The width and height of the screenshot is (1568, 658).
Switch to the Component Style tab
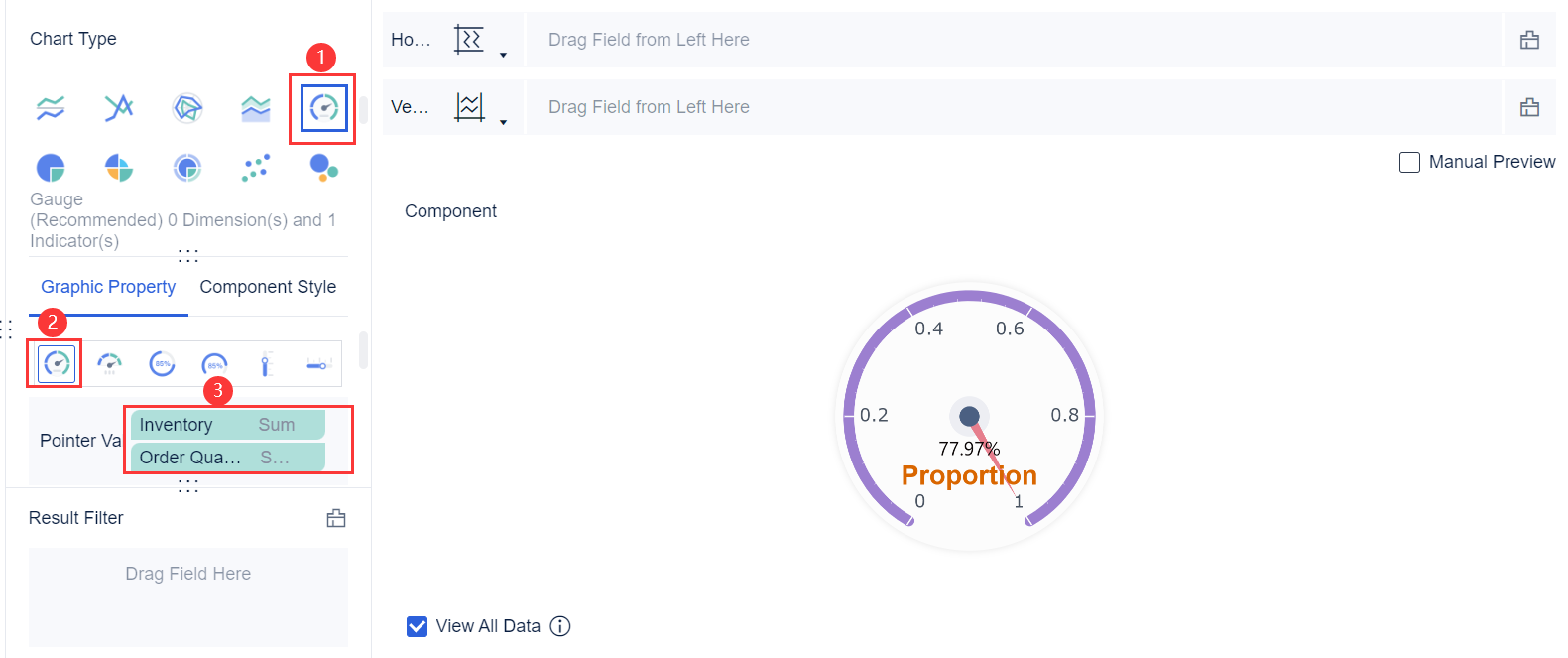click(267, 287)
